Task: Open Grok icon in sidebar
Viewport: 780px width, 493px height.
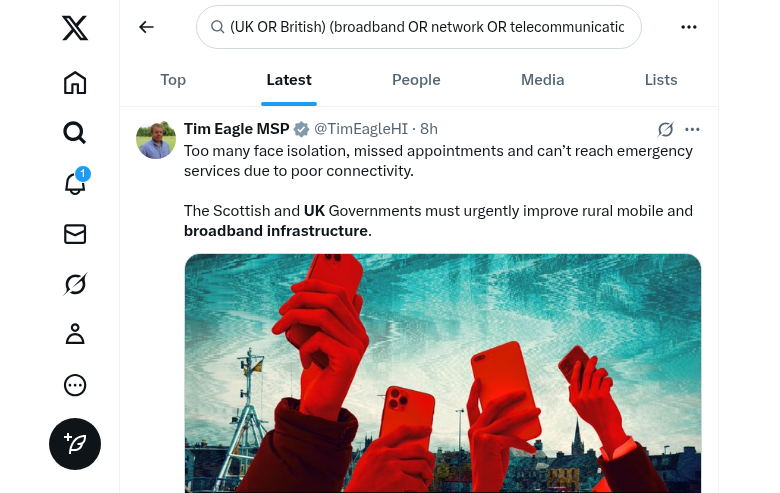Action: click(x=75, y=285)
